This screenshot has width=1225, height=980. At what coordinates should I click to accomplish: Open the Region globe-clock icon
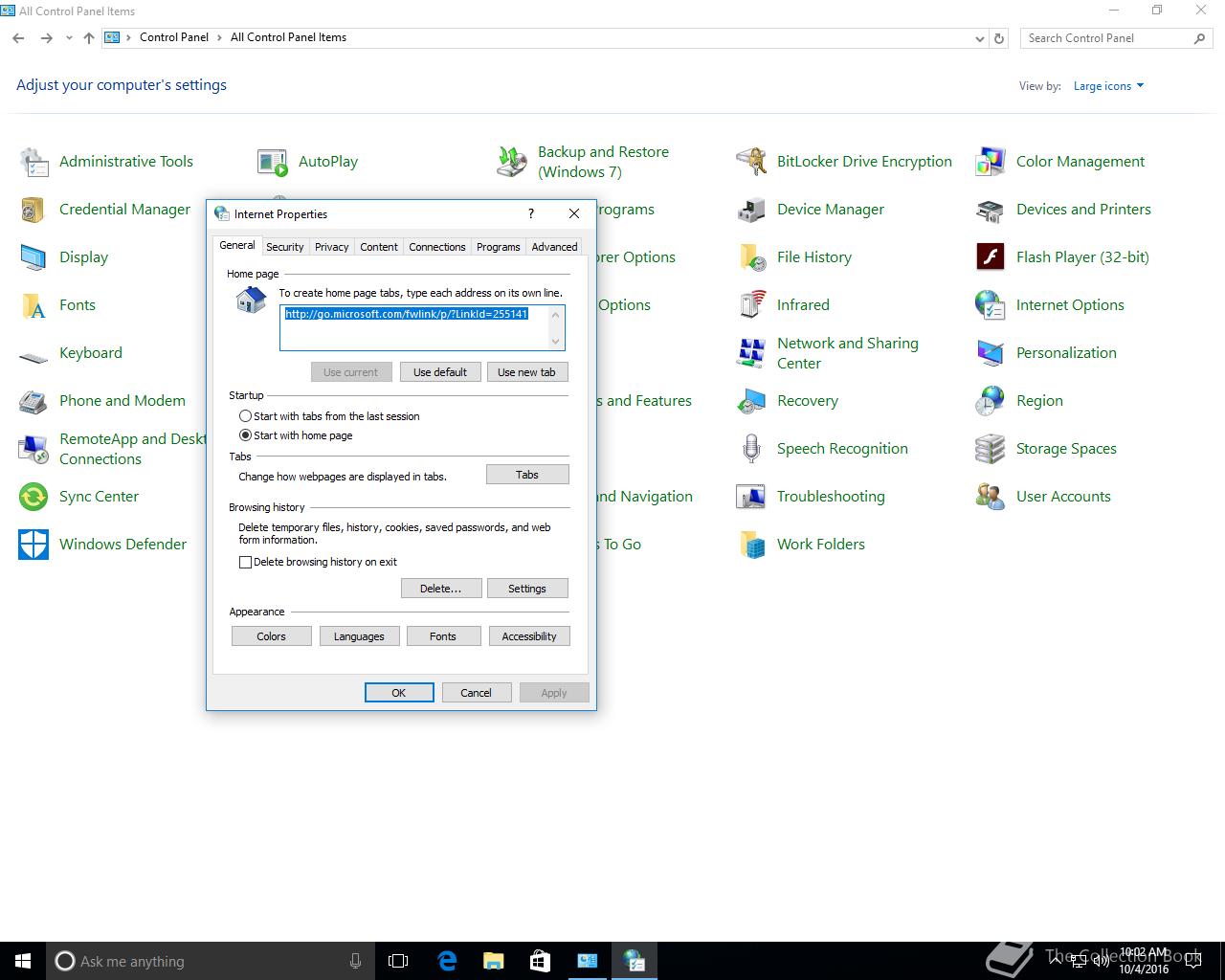(991, 401)
